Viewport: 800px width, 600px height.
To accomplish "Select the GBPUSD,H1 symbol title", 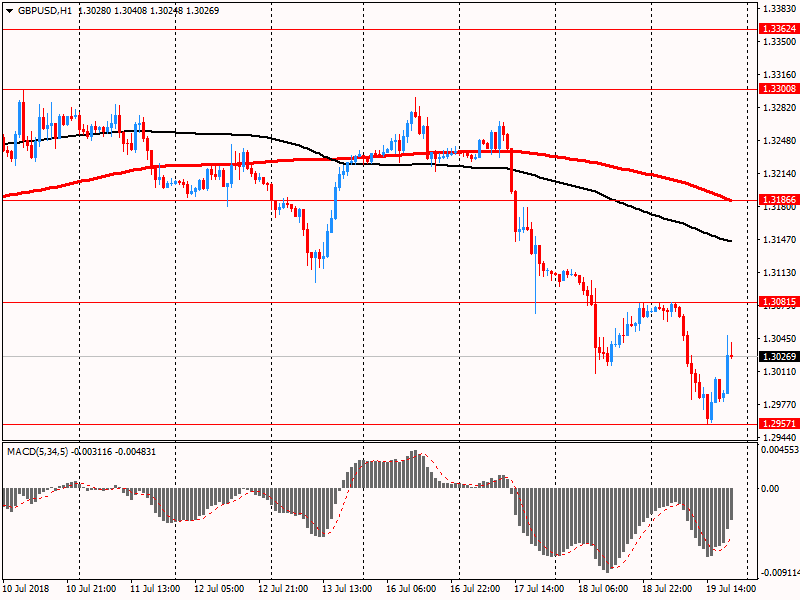I will [45, 11].
